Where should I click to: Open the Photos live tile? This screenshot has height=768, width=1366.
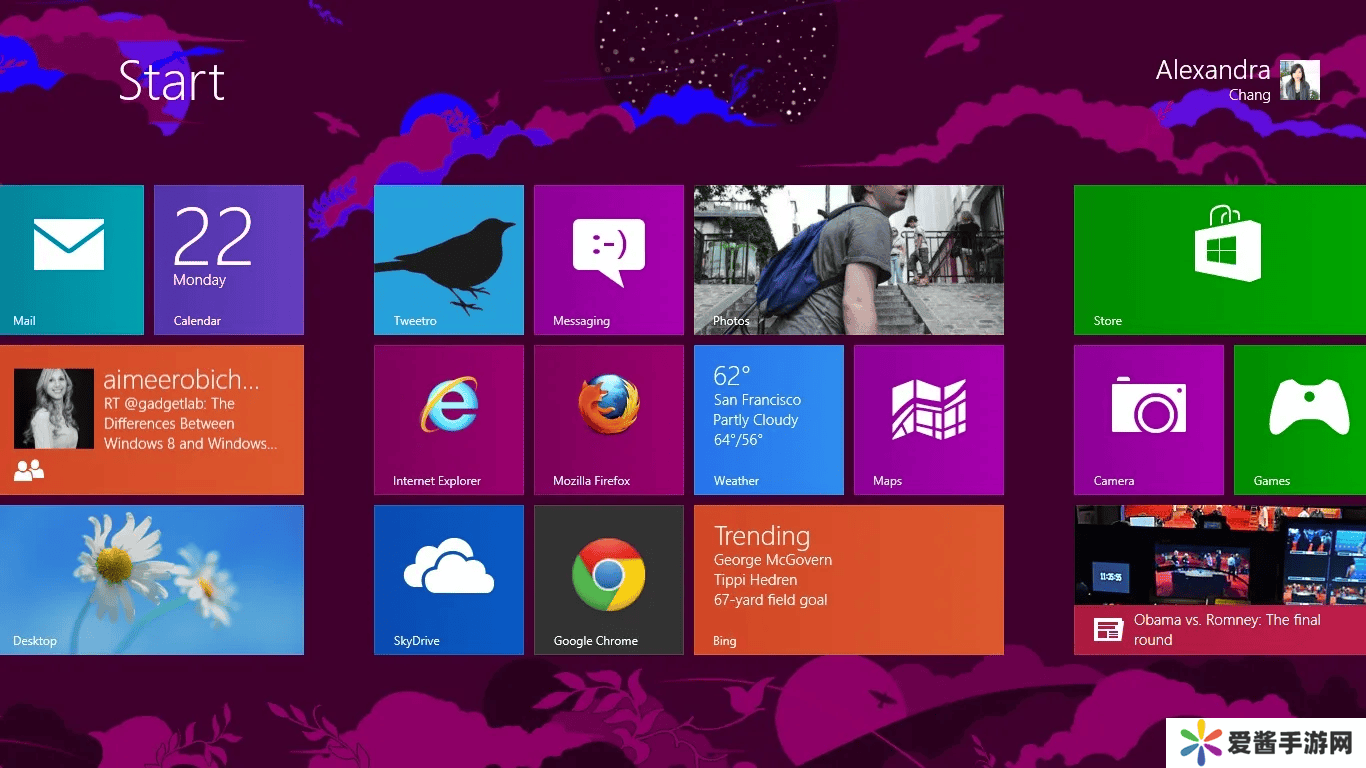(x=848, y=259)
